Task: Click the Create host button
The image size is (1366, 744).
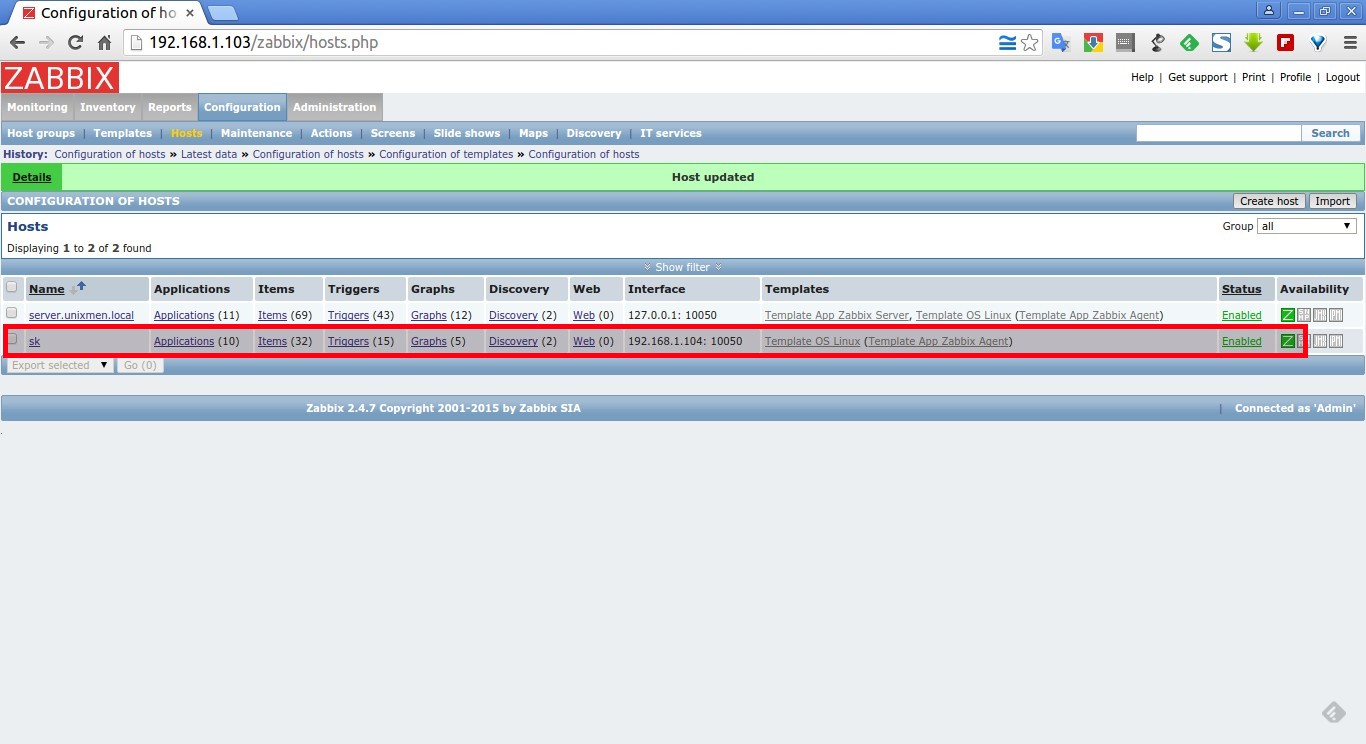Action: point(1269,201)
